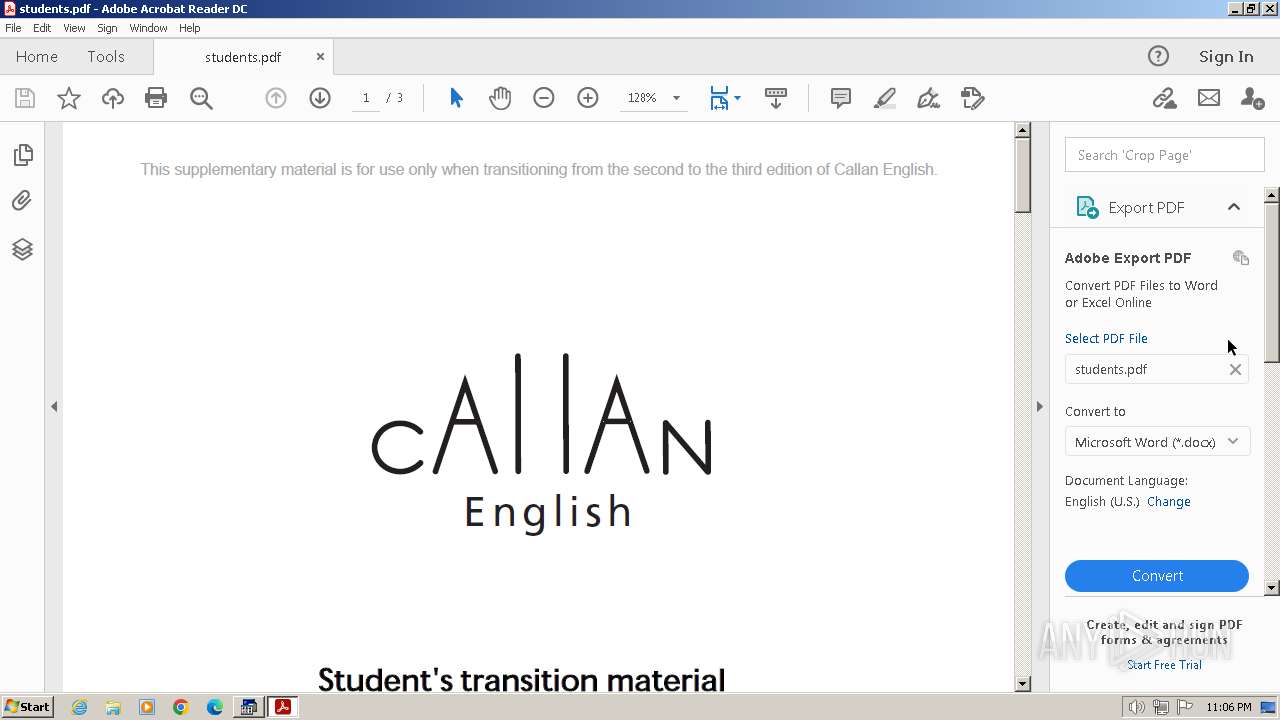The width and height of the screenshot is (1280, 720).
Task: Open zoom level dropdown at 128%
Action: (x=676, y=98)
